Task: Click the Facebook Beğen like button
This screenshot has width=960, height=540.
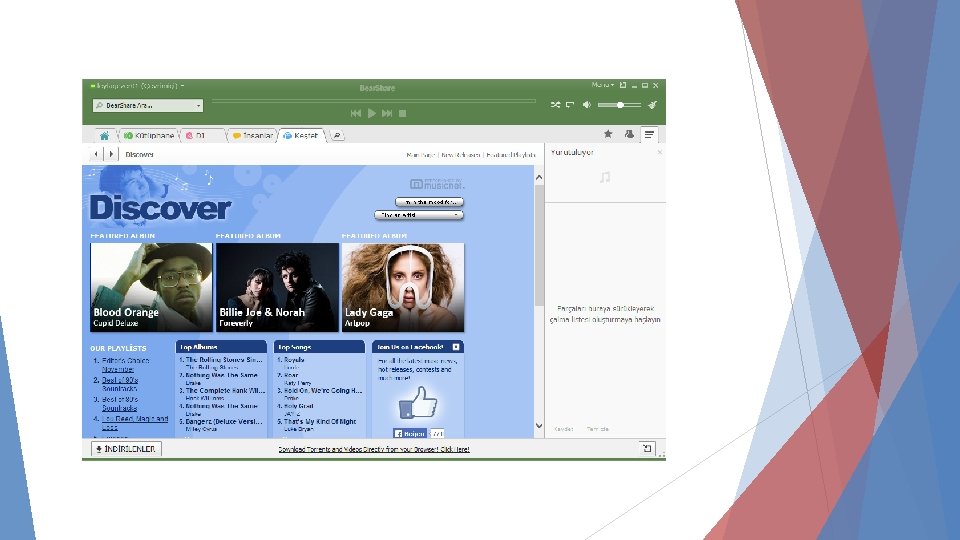Action: point(410,433)
